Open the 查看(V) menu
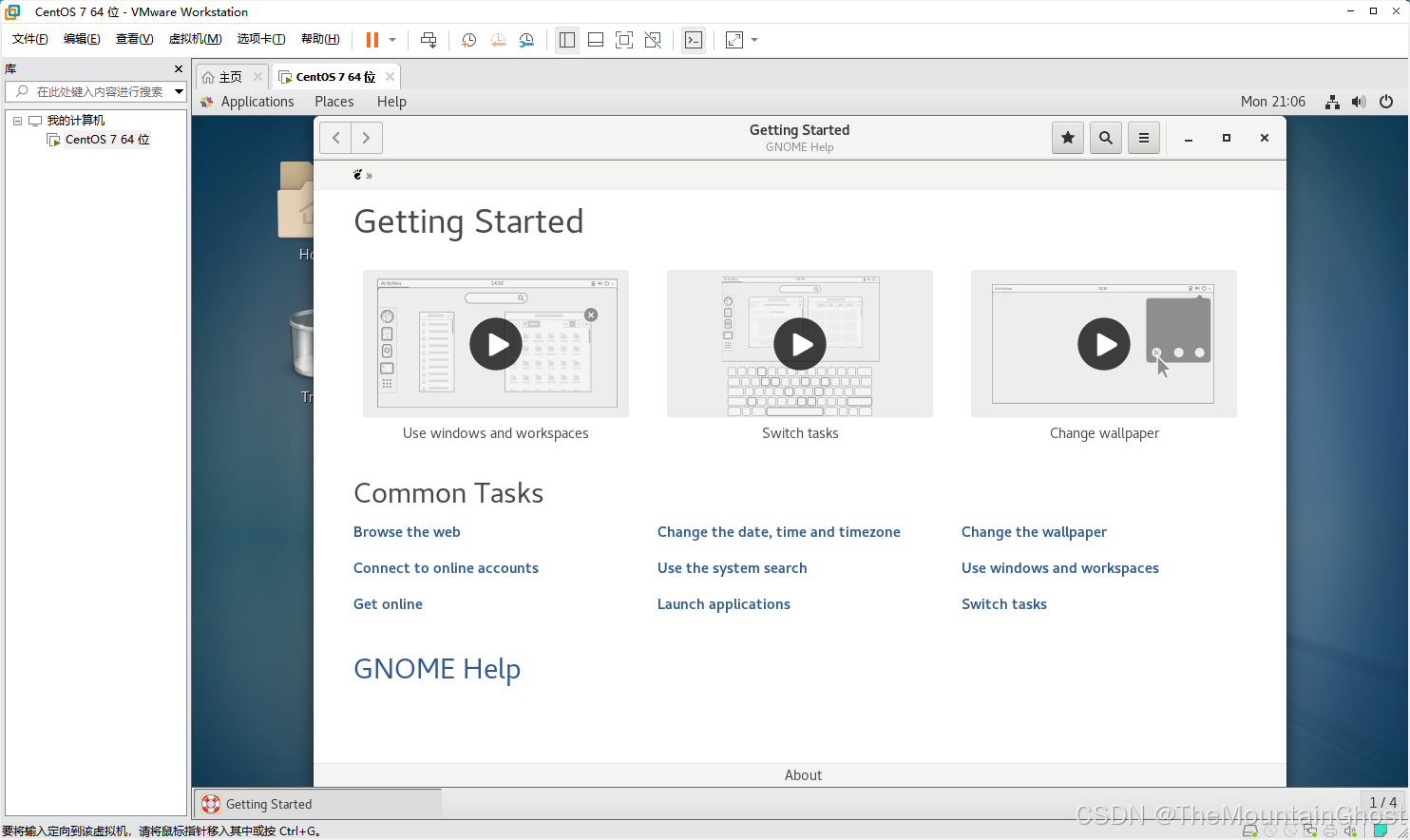 pyautogui.click(x=134, y=39)
